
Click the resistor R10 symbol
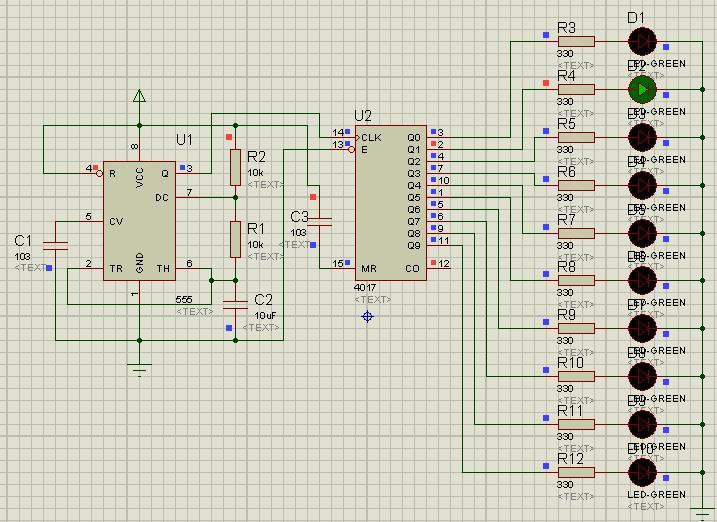coord(576,377)
